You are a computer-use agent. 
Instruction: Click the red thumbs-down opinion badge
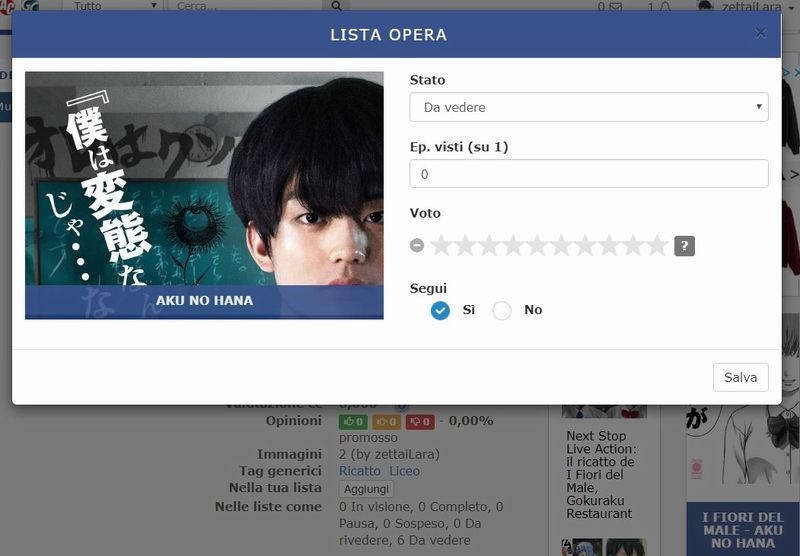420,421
